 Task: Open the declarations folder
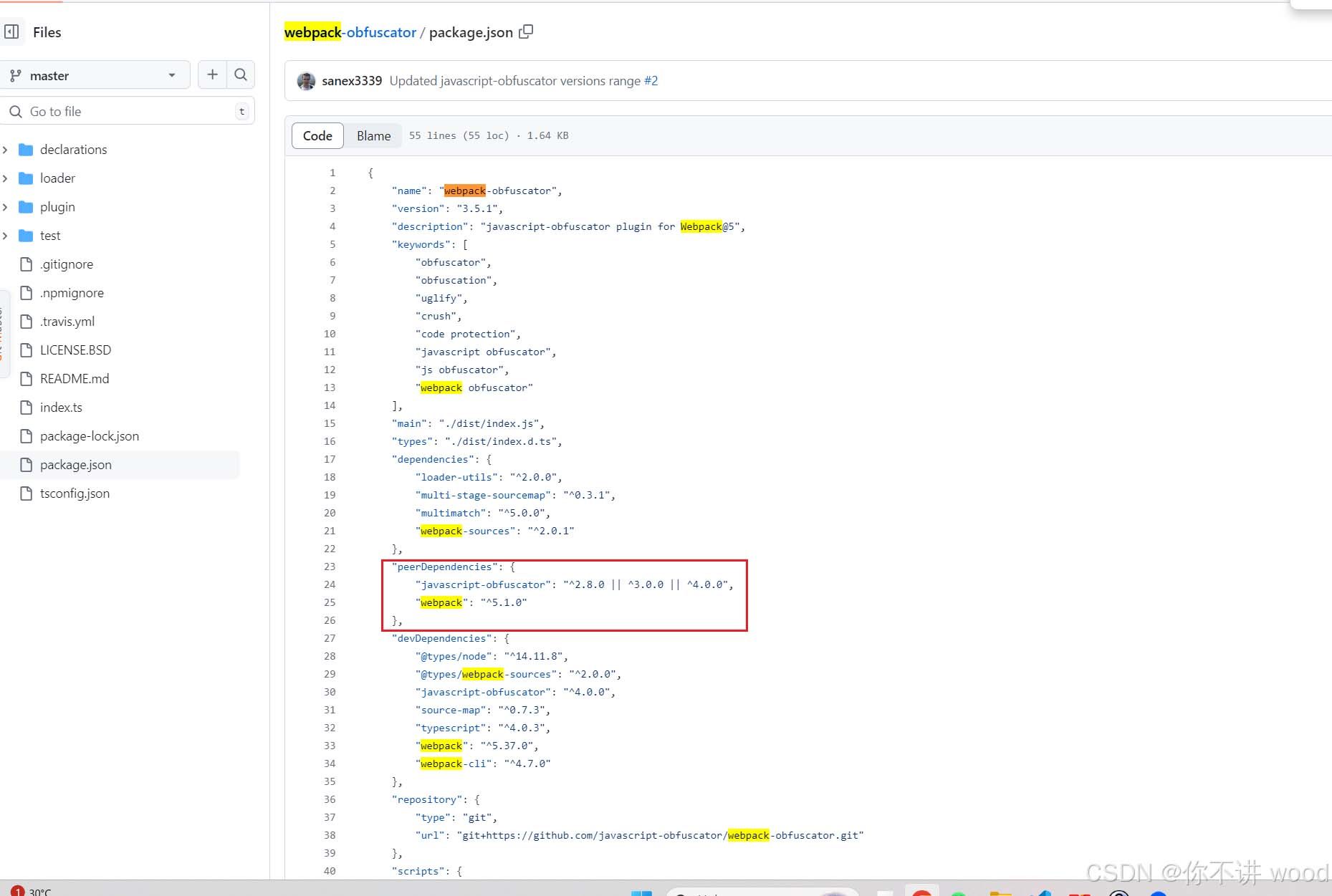tap(73, 150)
